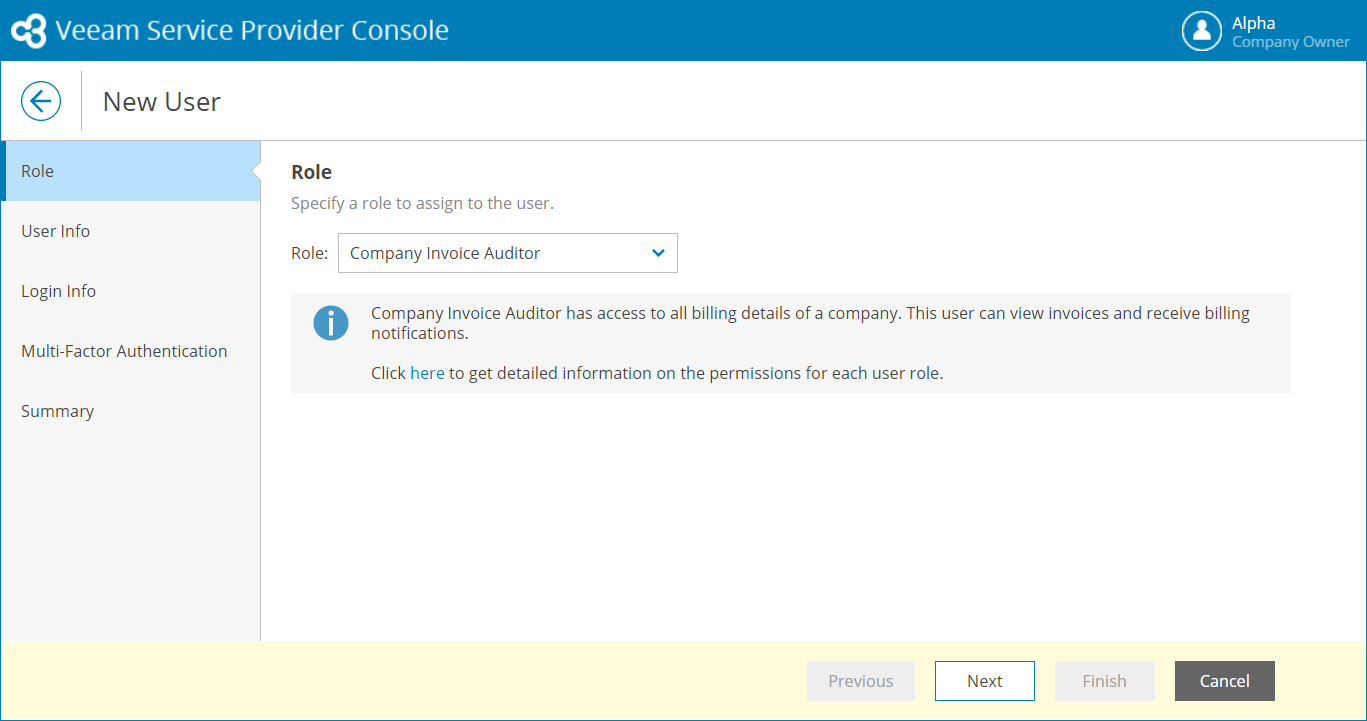Expand the Role dropdown chevron
This screenshot has width=1367, height=721.
point(658,253)
